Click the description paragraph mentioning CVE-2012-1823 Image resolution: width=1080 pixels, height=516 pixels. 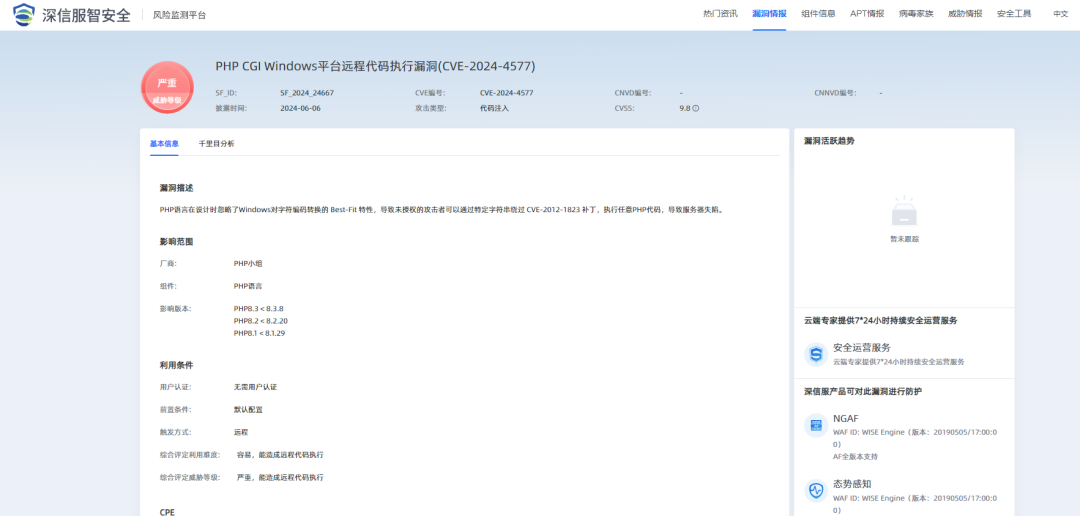pos(442,209)
